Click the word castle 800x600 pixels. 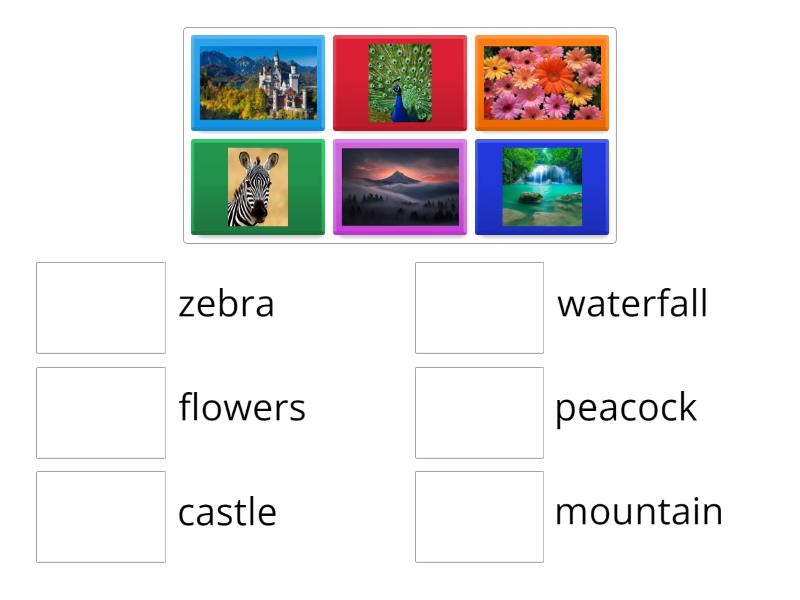pyautogui.click(x=227, y=511)
